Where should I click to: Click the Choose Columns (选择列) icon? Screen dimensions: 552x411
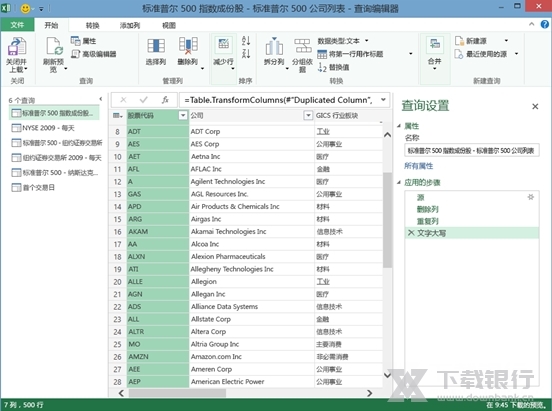pyautogui.click(x=156, y=46)
